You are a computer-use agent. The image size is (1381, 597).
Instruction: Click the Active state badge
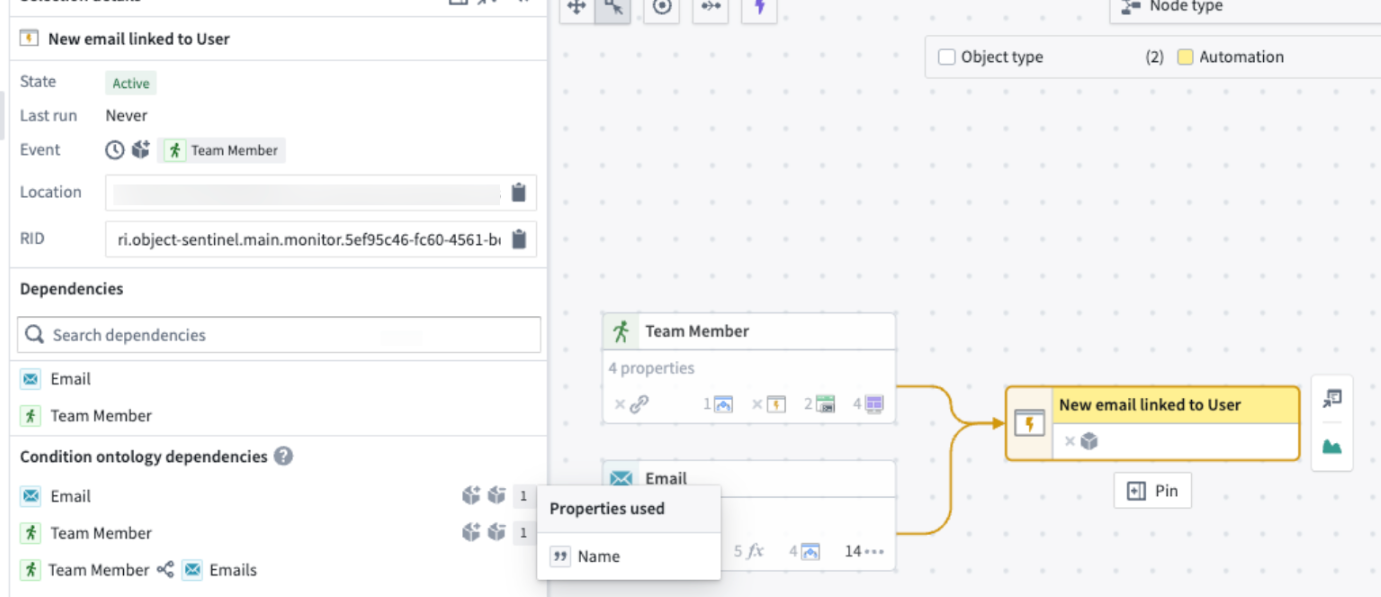[130, 83]
